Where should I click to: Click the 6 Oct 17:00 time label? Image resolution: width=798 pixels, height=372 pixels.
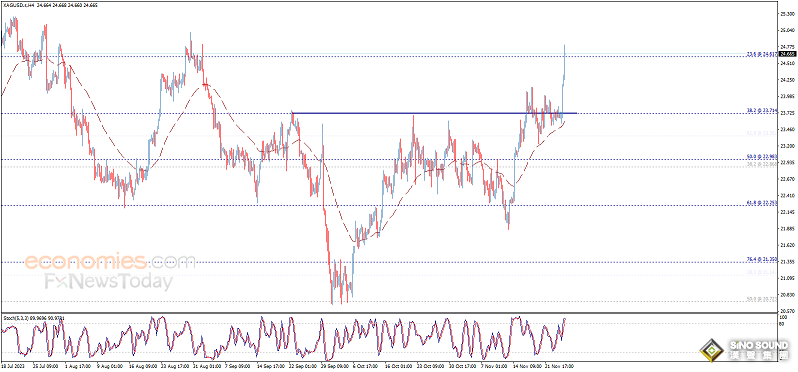click(x=365, y=365)
